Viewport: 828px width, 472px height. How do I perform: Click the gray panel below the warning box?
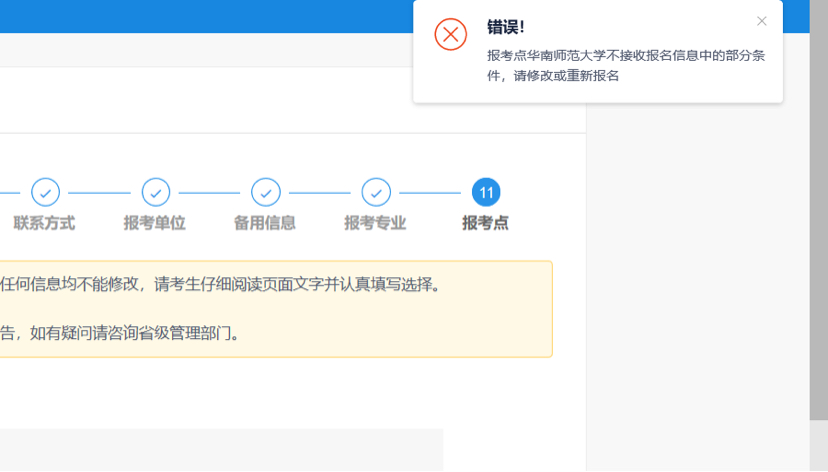(x=220, y=450)
